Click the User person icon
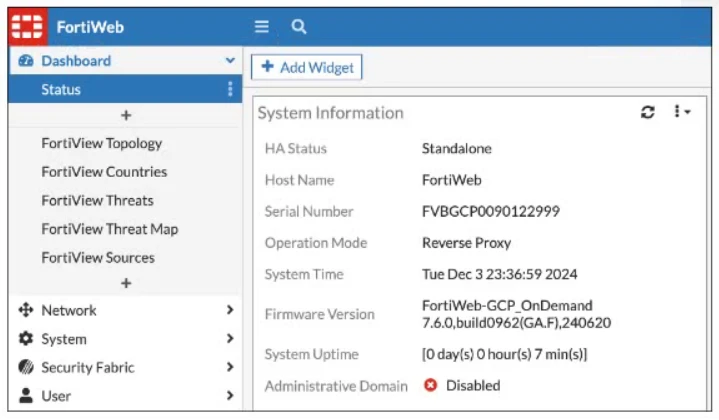The width and height of the screenshot is (719, 420). click(x=27, y=396)
